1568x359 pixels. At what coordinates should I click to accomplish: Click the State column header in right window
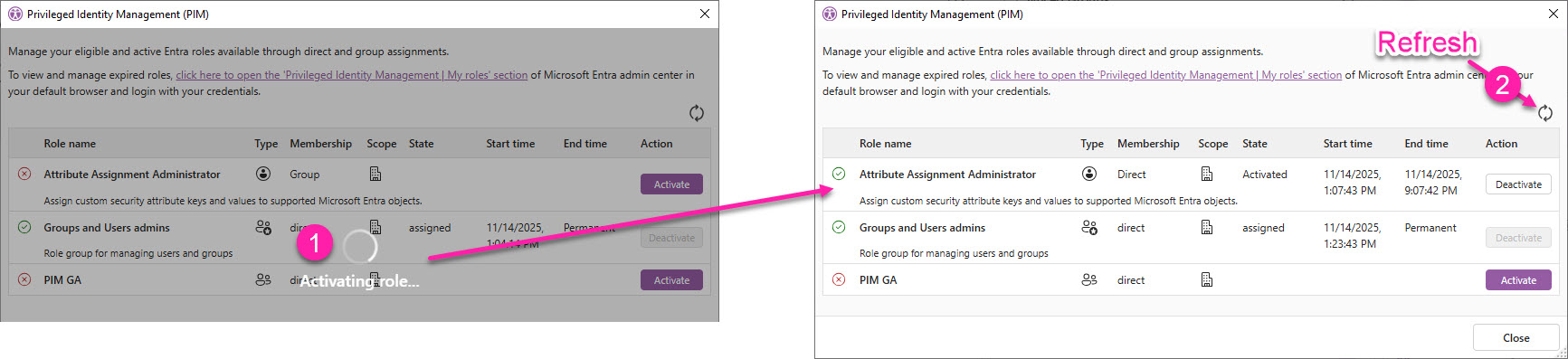pyautogui.click(x=1255, y=143)
